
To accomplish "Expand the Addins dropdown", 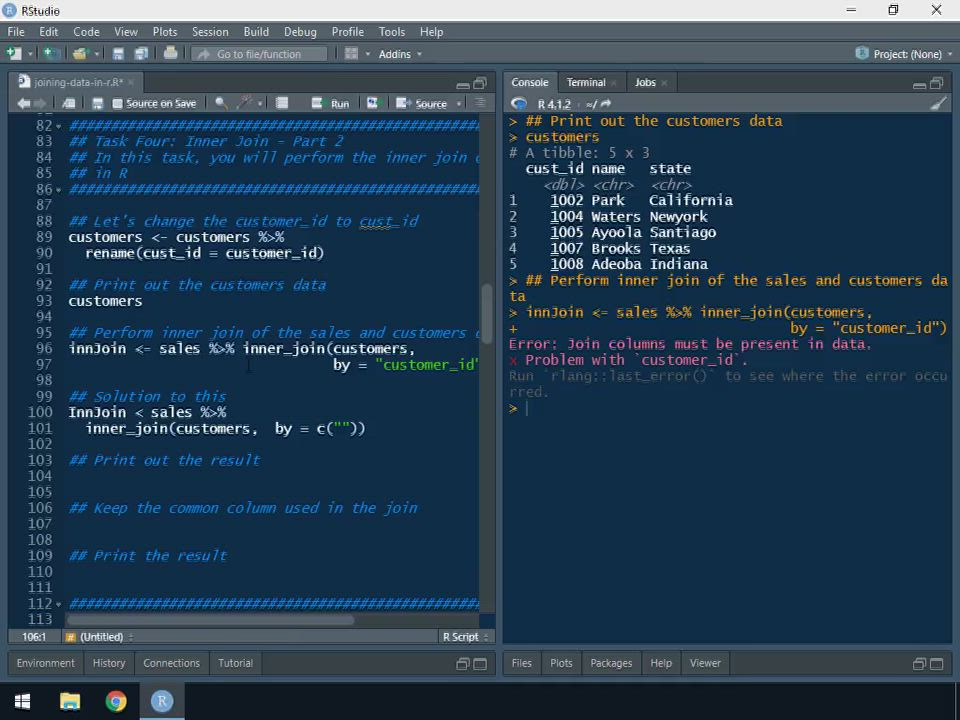I will click(x=400, y=54).
